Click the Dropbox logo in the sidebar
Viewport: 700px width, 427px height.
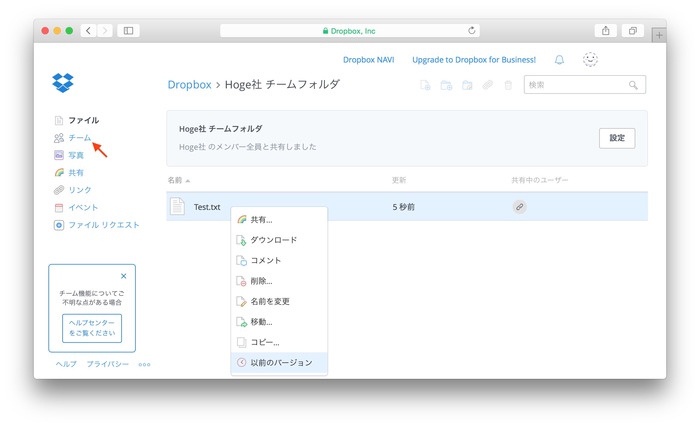coord(63,83)
